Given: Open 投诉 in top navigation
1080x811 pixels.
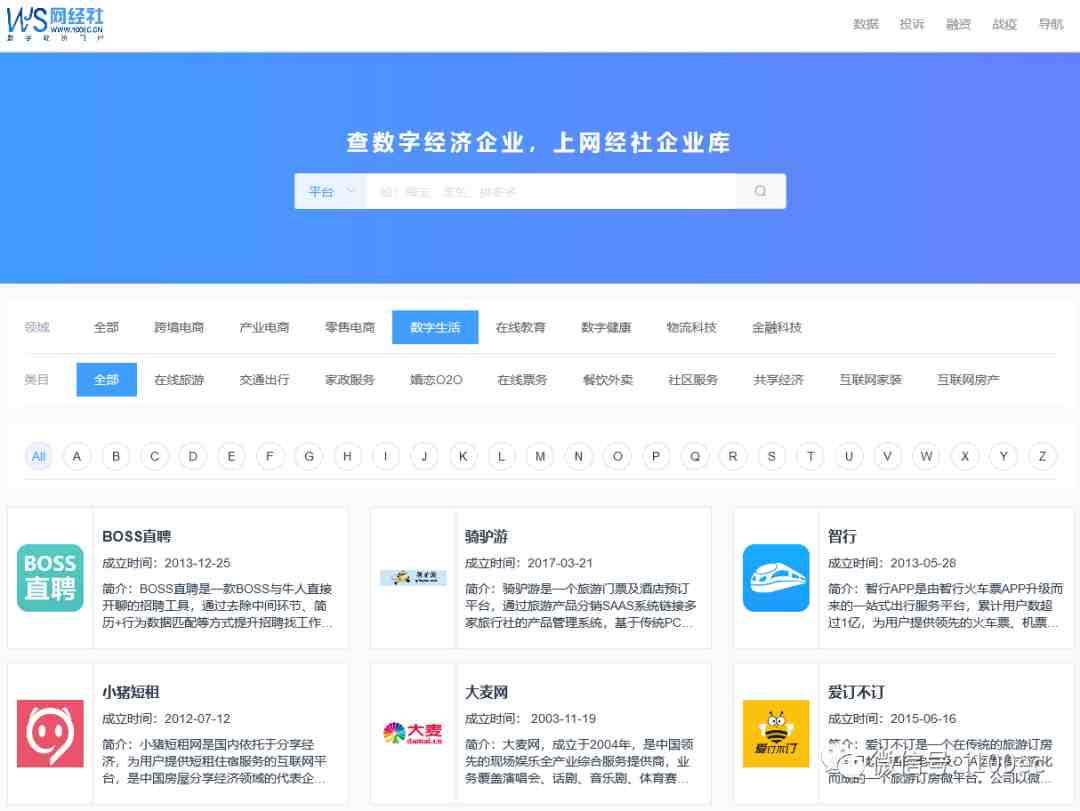Looking at the screenshot, I should click(912, 24).
